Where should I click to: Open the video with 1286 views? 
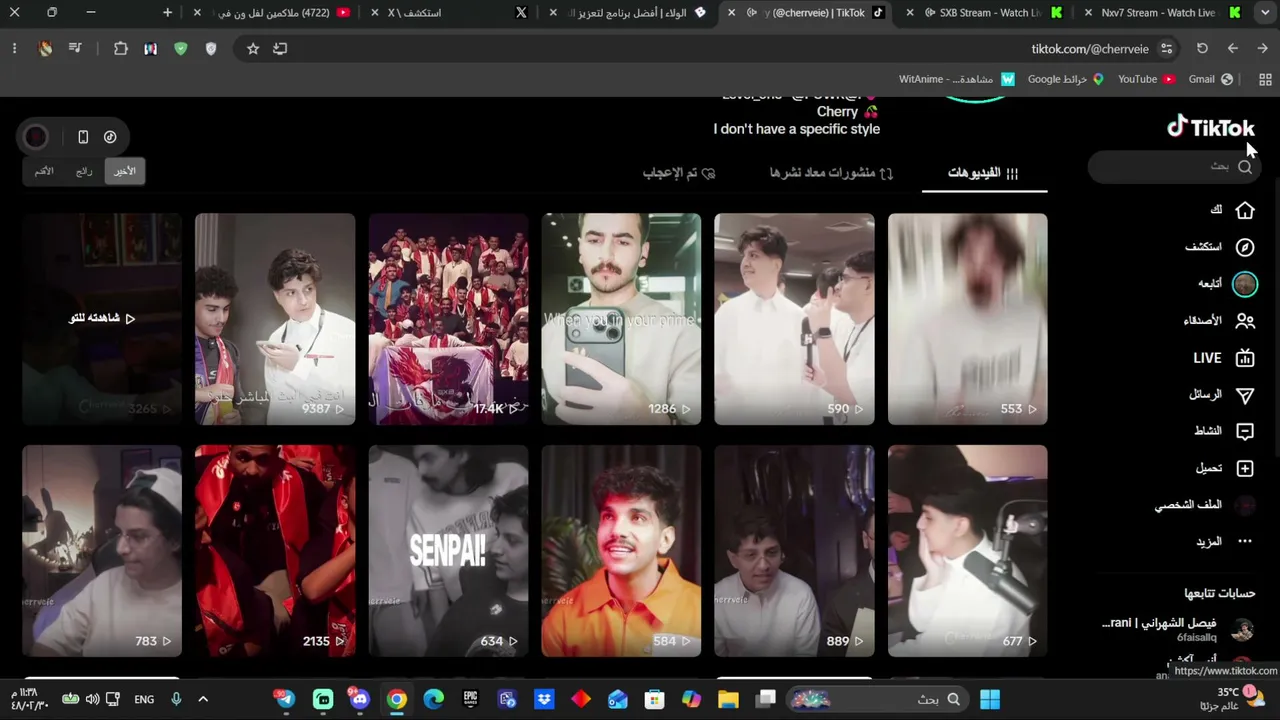621,319
